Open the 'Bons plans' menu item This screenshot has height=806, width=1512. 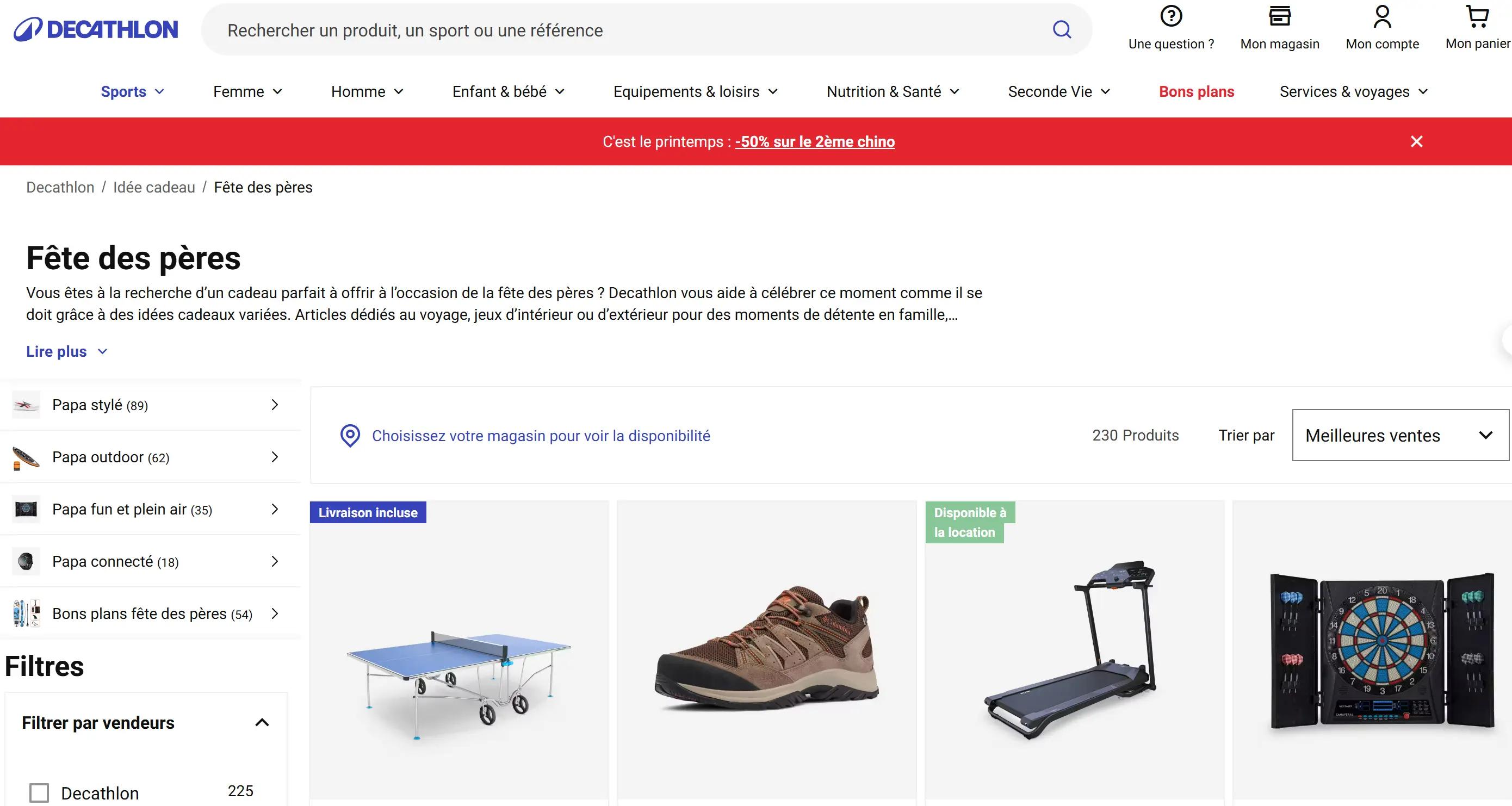coord(1195,91)
